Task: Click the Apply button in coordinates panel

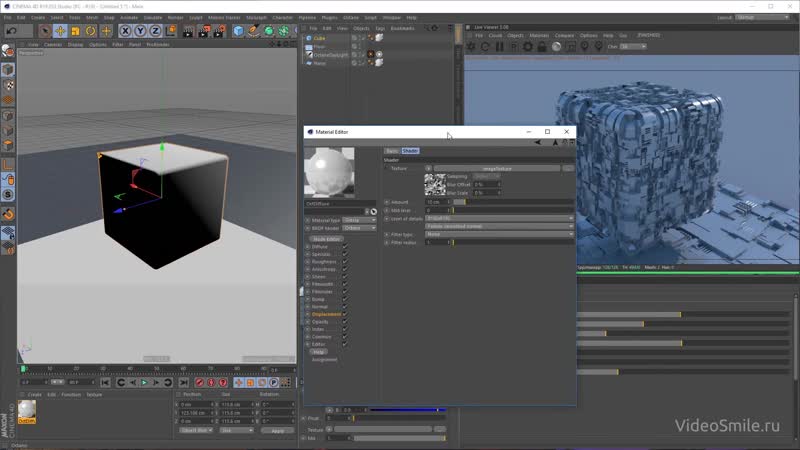Action: (x=277, y=430)
